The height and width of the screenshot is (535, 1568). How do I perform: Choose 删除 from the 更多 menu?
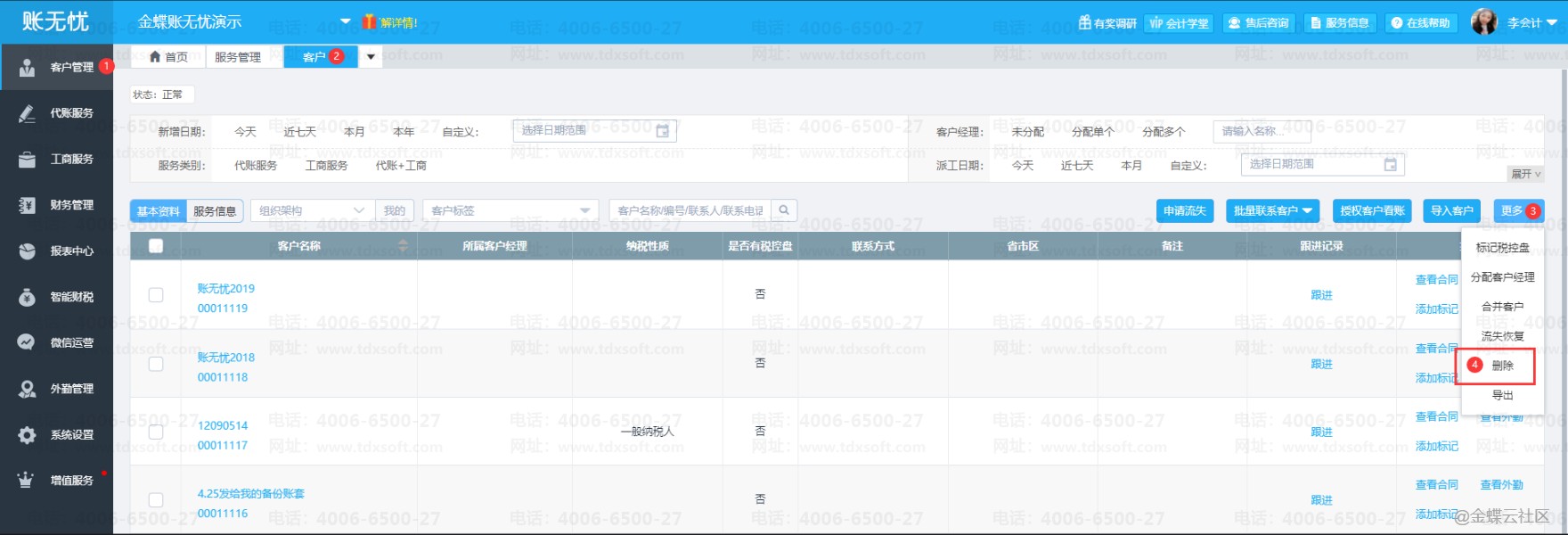1502,366
